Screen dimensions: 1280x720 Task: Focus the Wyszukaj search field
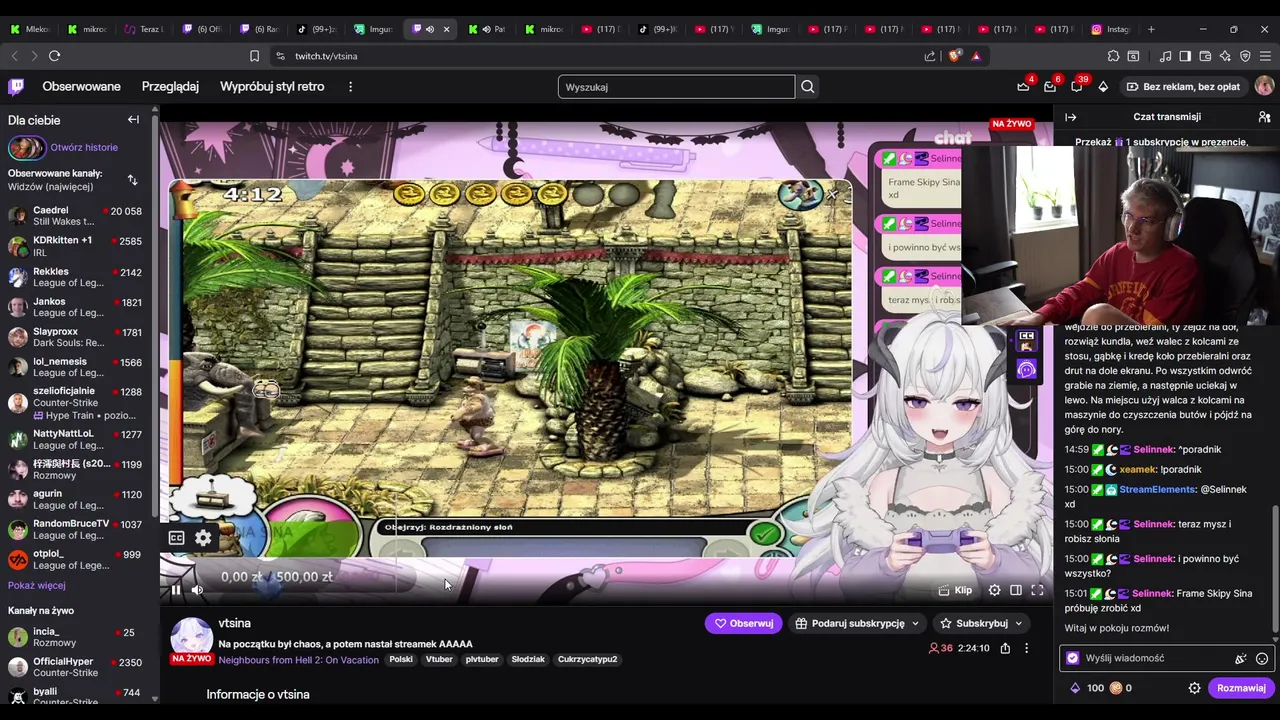click(x=676, y=87)
